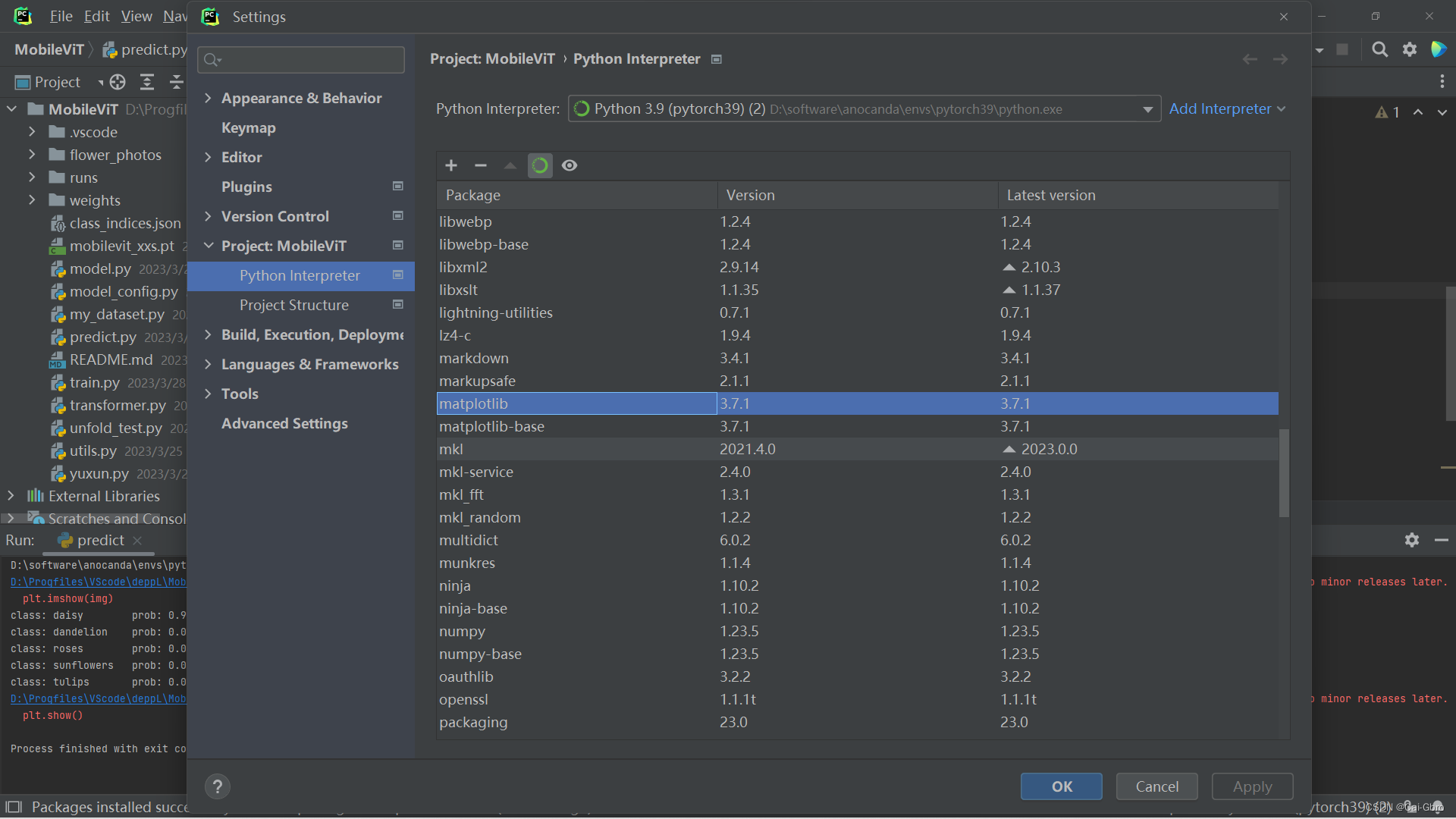Jump to next highlighted error arrow
1456x819 pixels.
tap(1442, 112)
